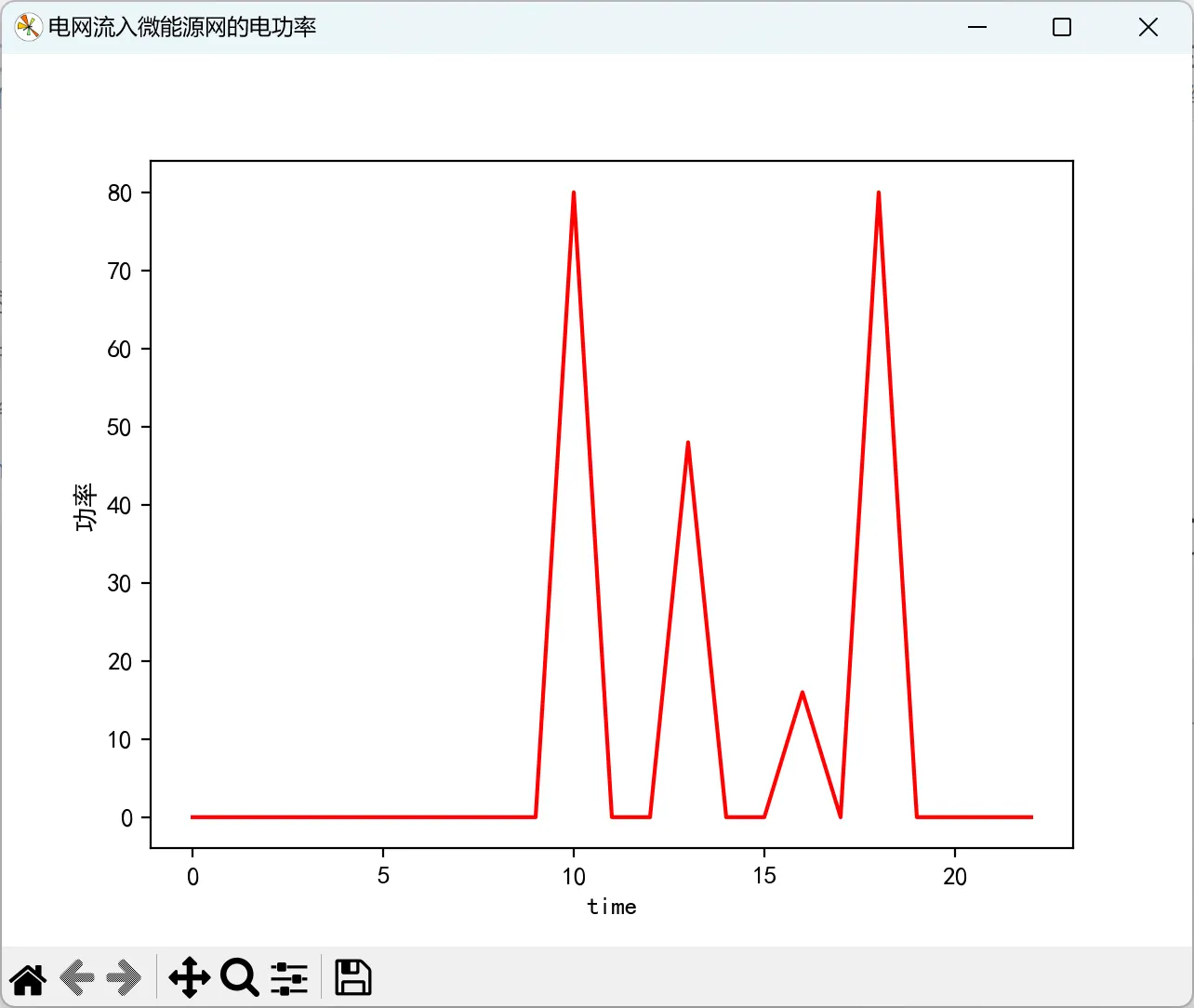Reset the plot to the original home view

(x=28, y=978)
